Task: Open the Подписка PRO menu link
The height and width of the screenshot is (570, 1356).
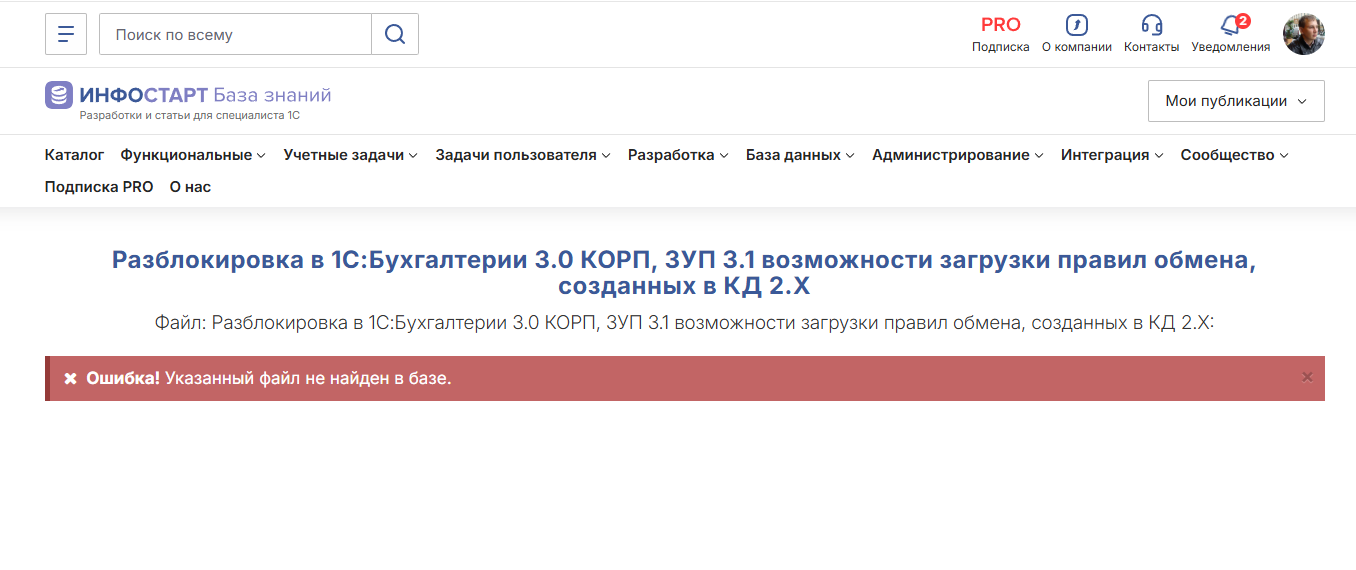Action: point(99,187)
